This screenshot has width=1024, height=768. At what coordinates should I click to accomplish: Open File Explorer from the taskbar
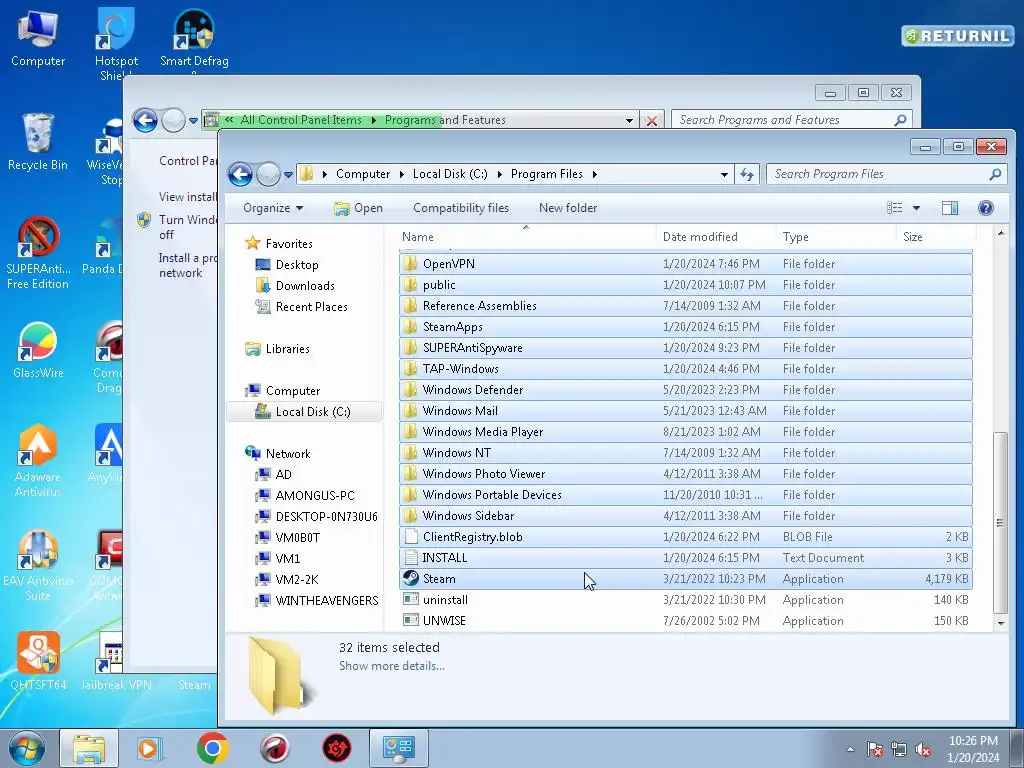tap(89, 748)
